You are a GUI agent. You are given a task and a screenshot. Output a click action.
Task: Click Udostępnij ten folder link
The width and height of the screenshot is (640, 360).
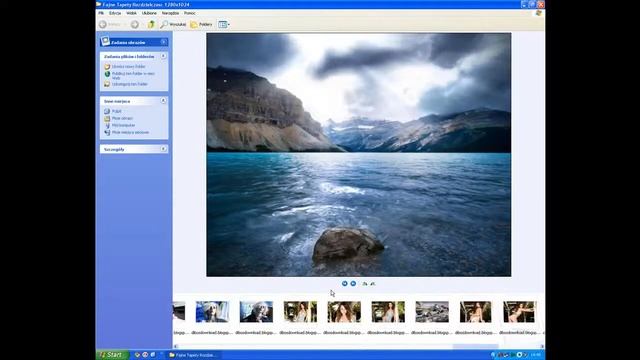[126, 84]
